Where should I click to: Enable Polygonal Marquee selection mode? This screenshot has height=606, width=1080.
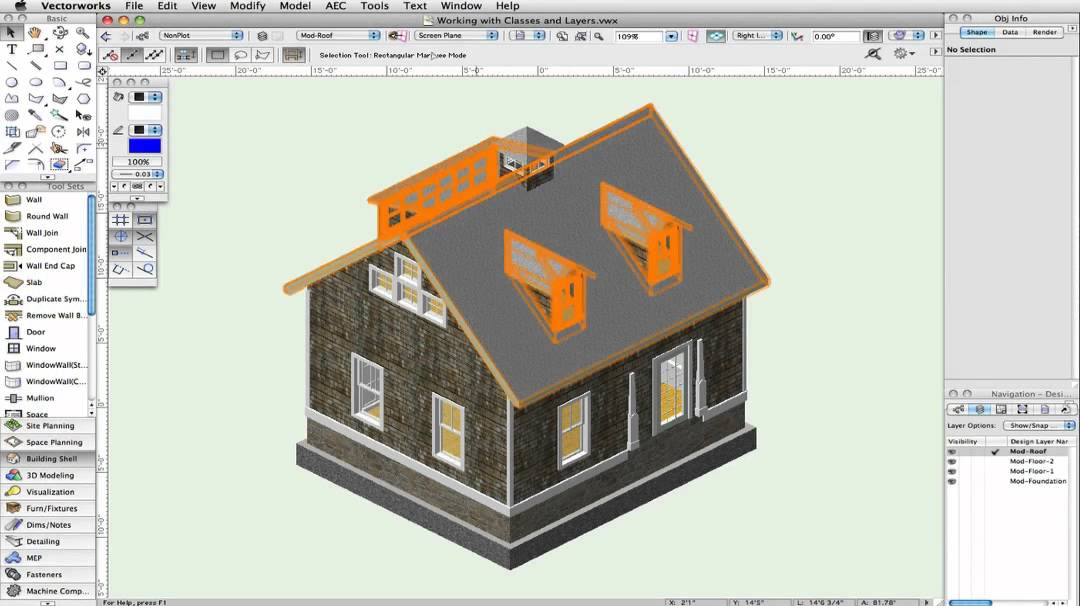(262, 54)
